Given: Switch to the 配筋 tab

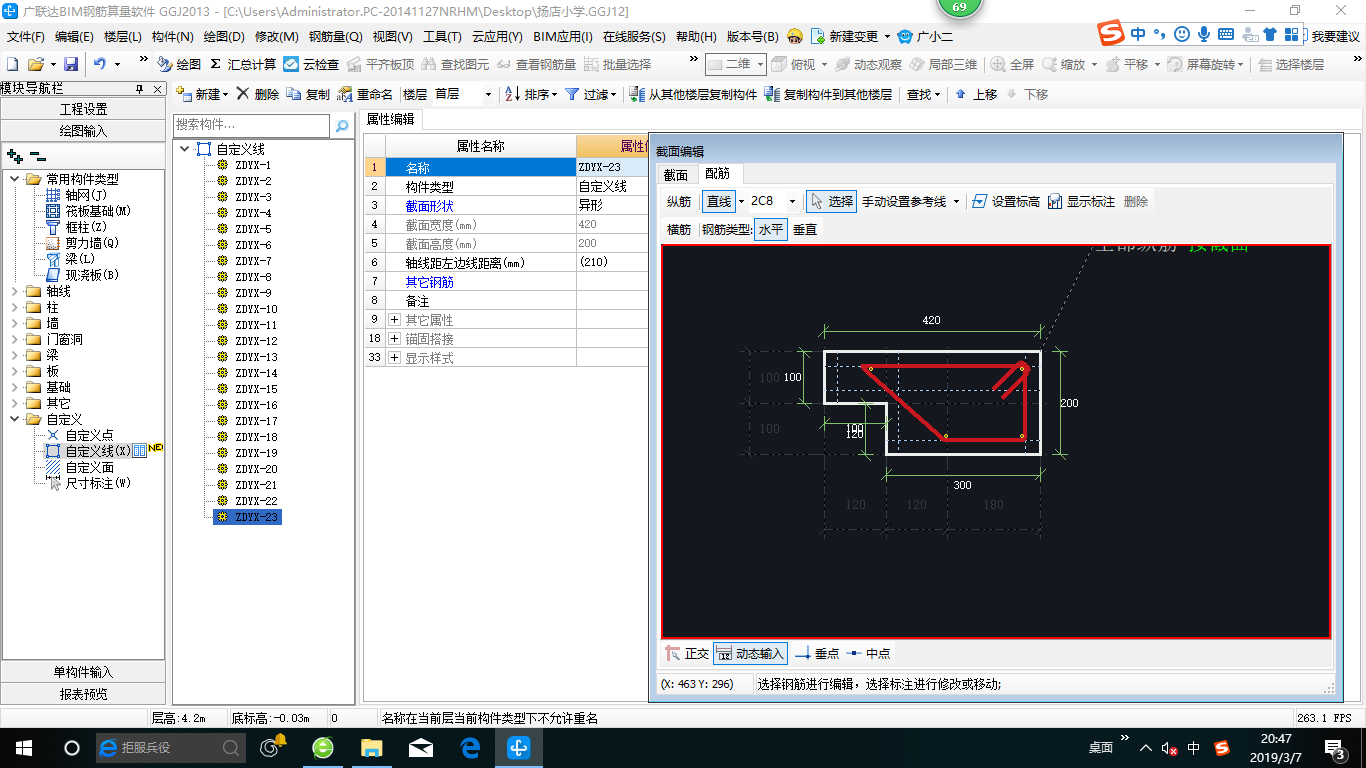Looking at the screenshot, I should [718, 174].
